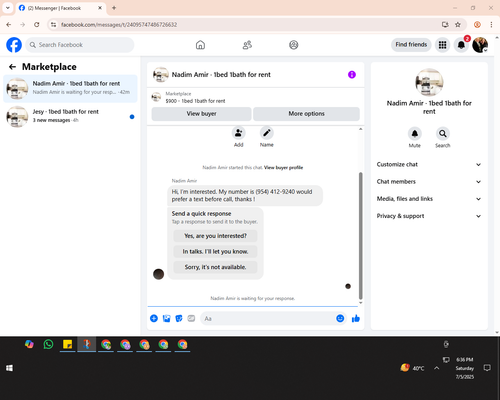500x400 pixels.
Task: Click the Find friends button
Action: click(x=411, y=45)
